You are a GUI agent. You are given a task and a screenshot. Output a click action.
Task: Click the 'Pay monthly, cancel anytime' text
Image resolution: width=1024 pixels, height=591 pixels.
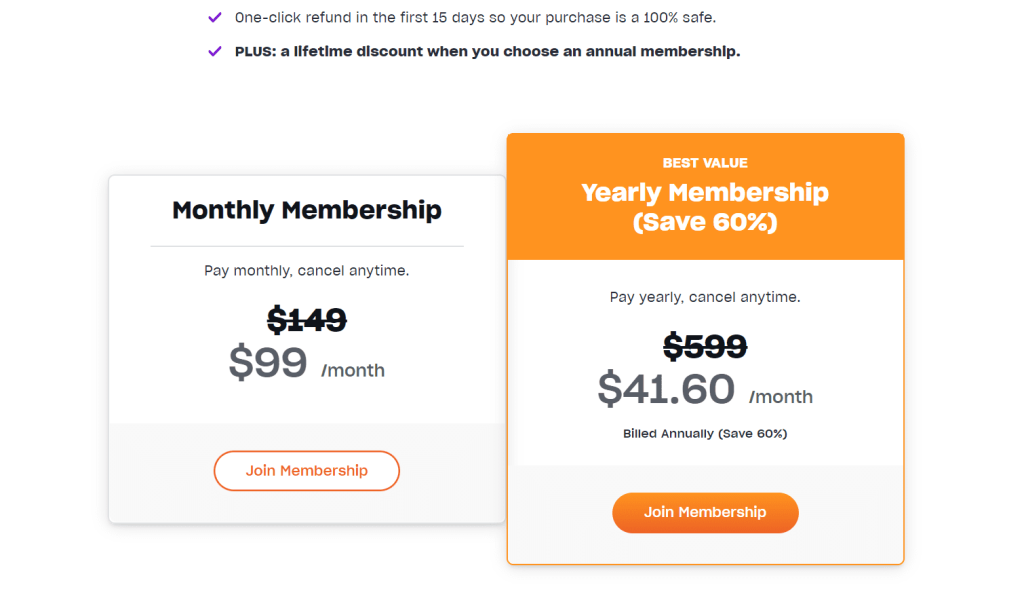307,270
